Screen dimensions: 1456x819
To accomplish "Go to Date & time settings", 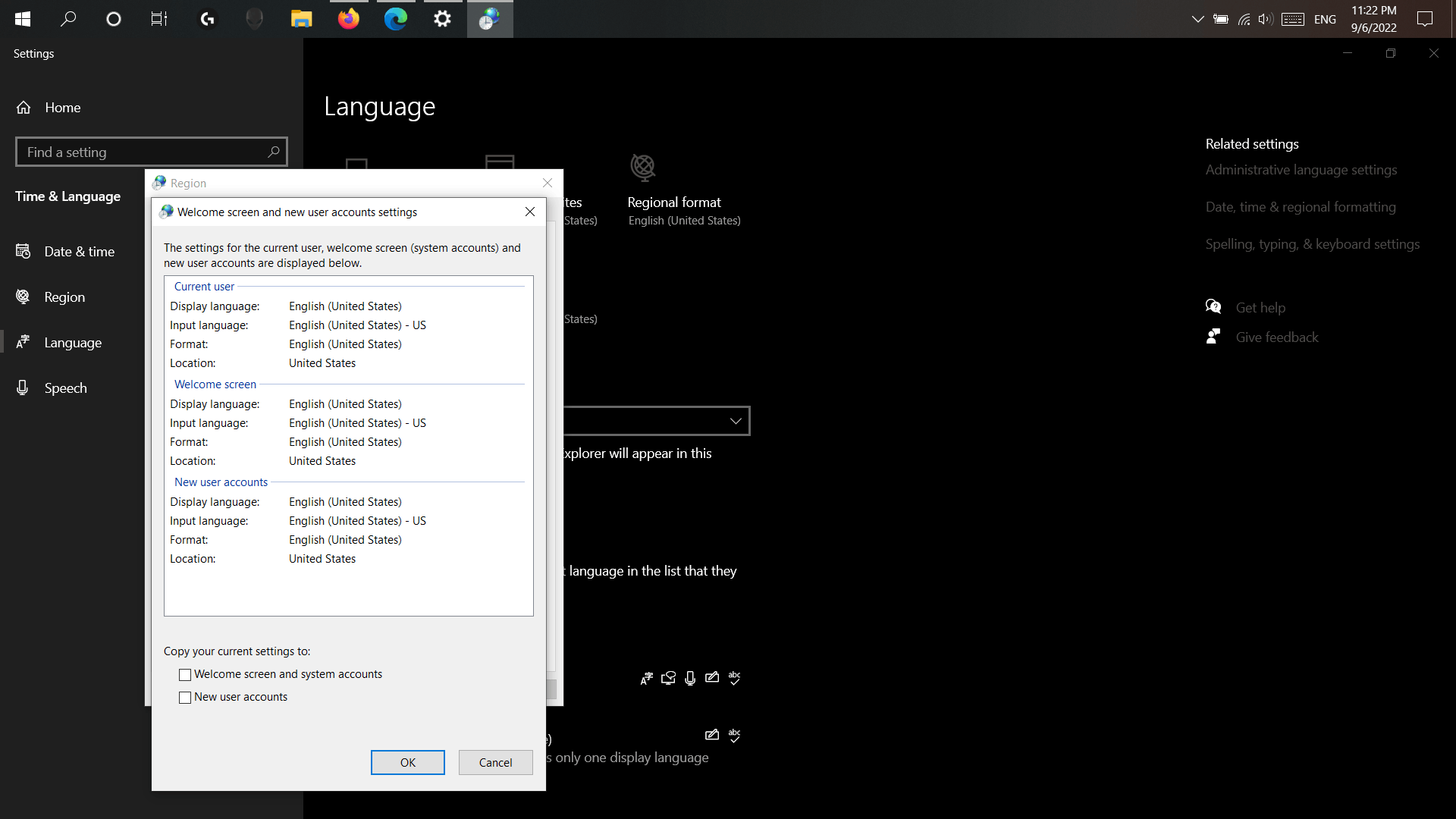I will [x=79, y=252].
